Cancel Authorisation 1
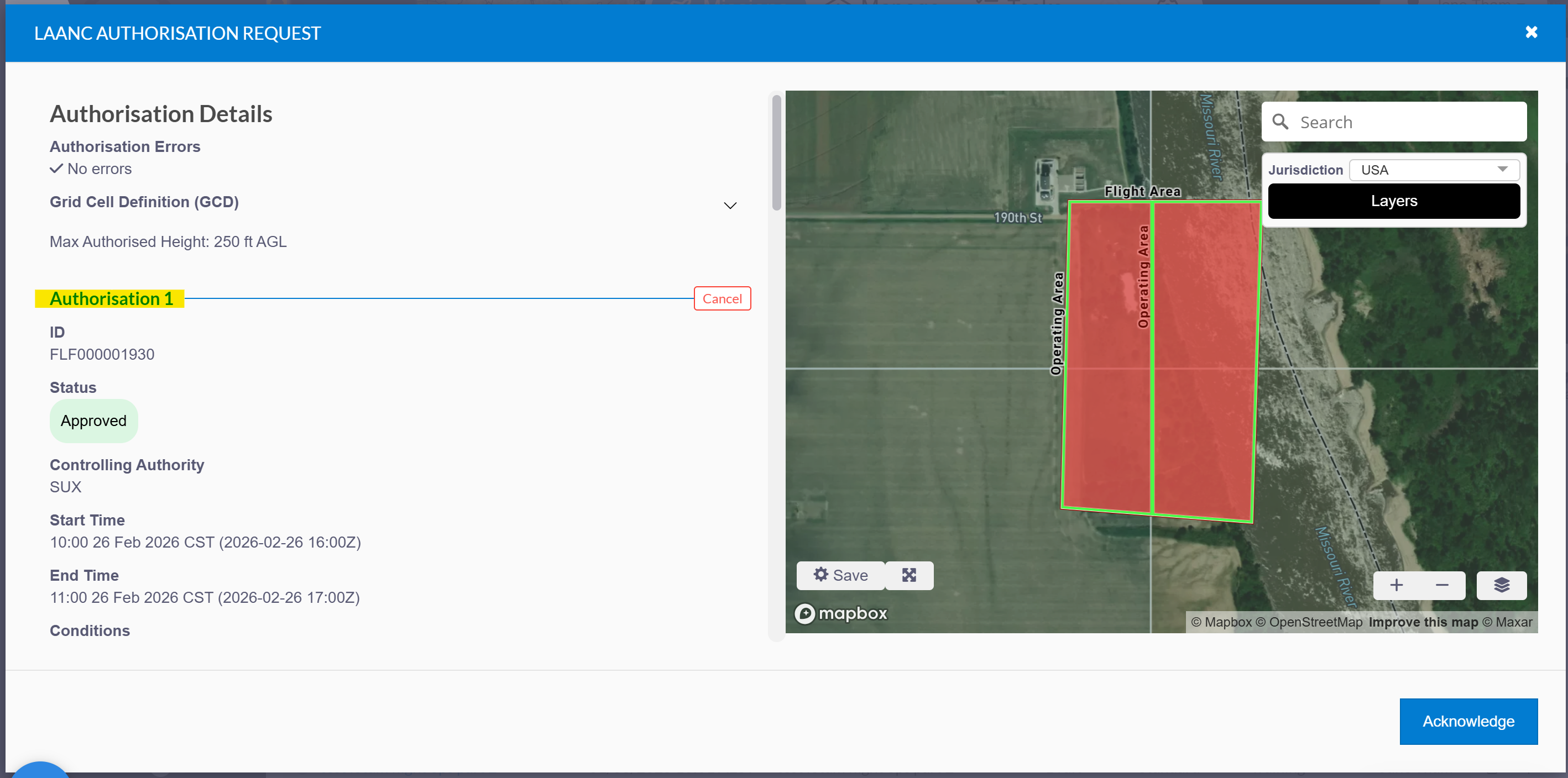This screenshot has width=1568, height=778. click(722, 299)
